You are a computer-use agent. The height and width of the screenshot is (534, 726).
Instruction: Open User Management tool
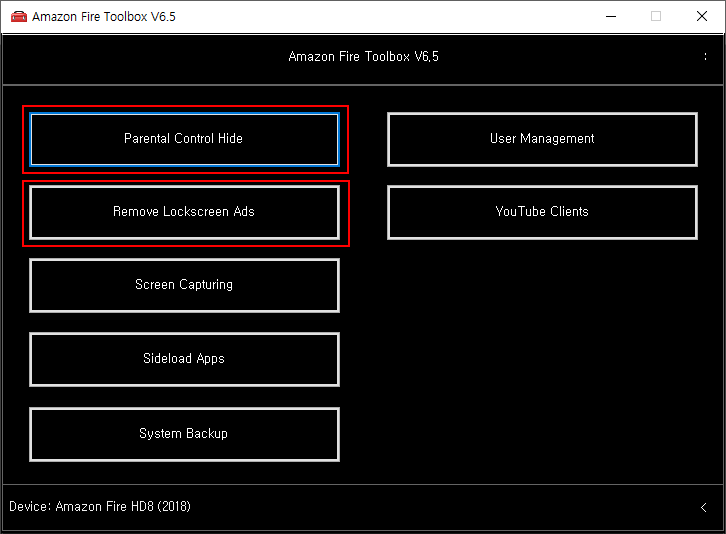[x=542, y=139]
